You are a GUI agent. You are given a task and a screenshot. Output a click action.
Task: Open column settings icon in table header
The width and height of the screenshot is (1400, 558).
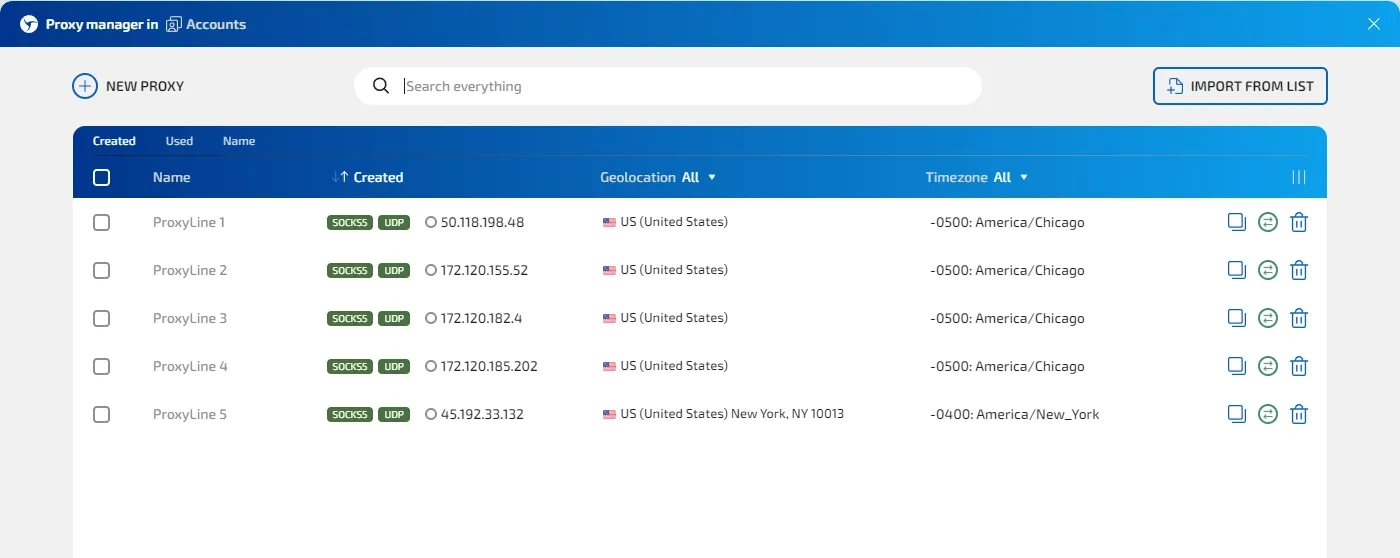click(1299, 177)
